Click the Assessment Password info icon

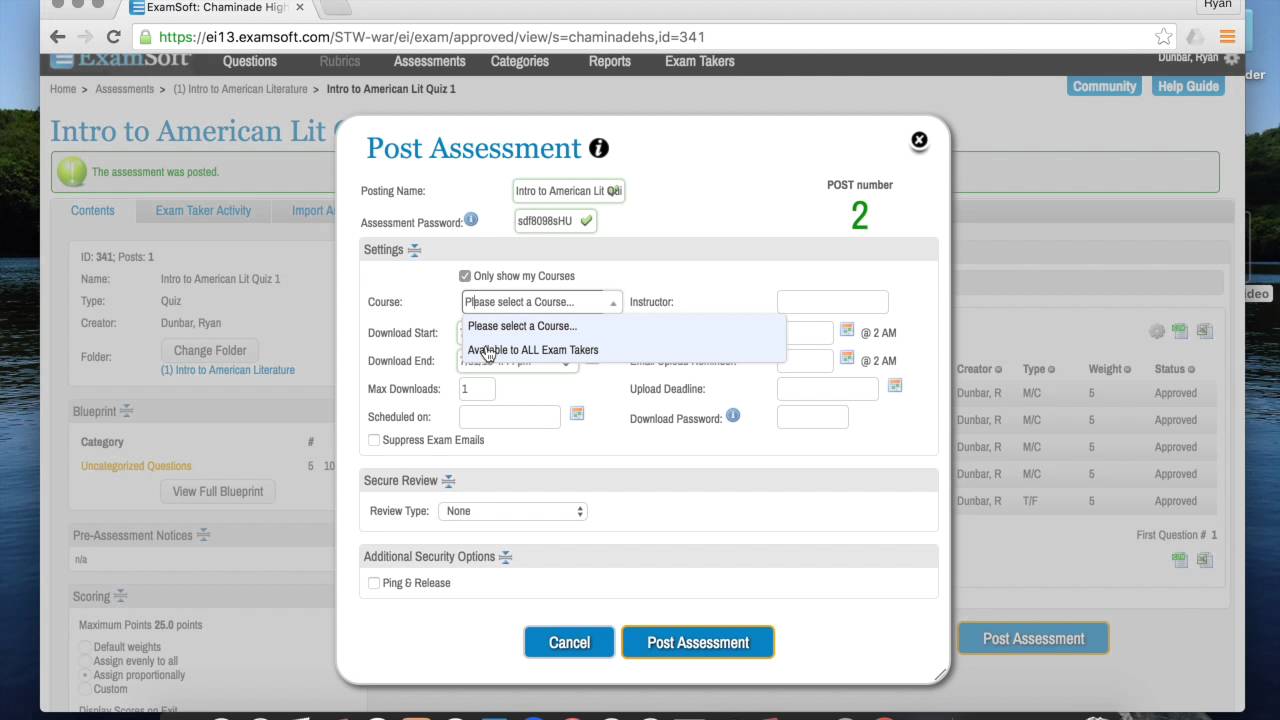pos(471,219)
